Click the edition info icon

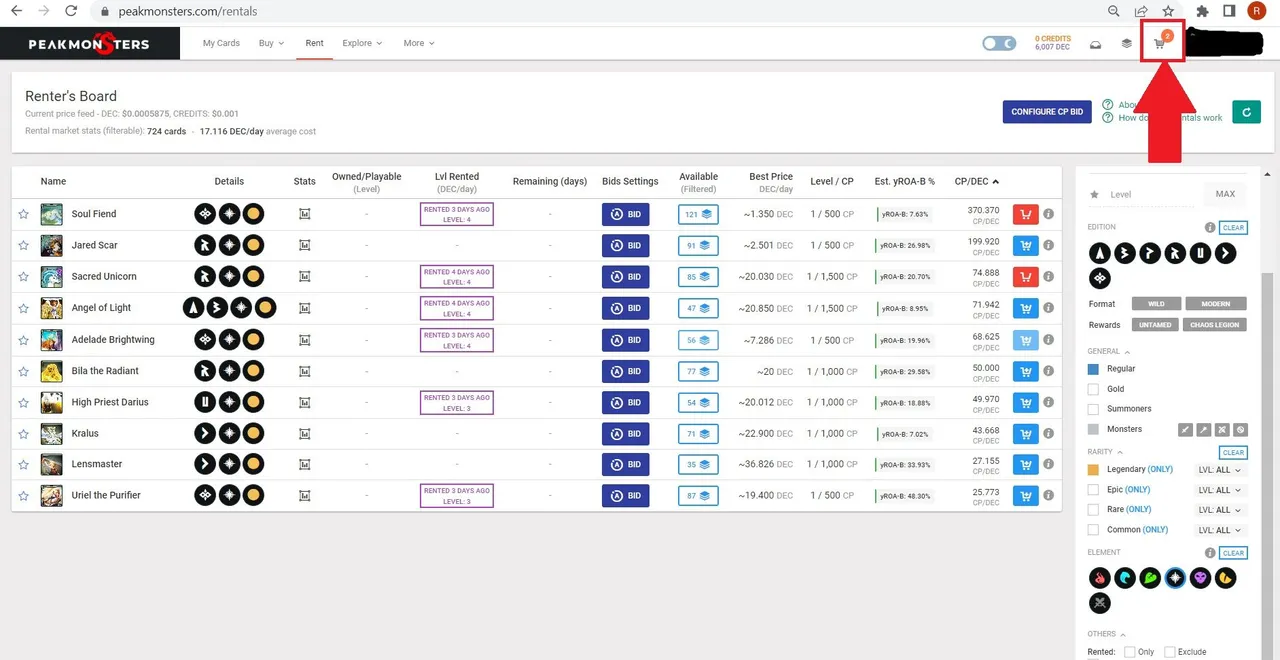(1210, 228)
